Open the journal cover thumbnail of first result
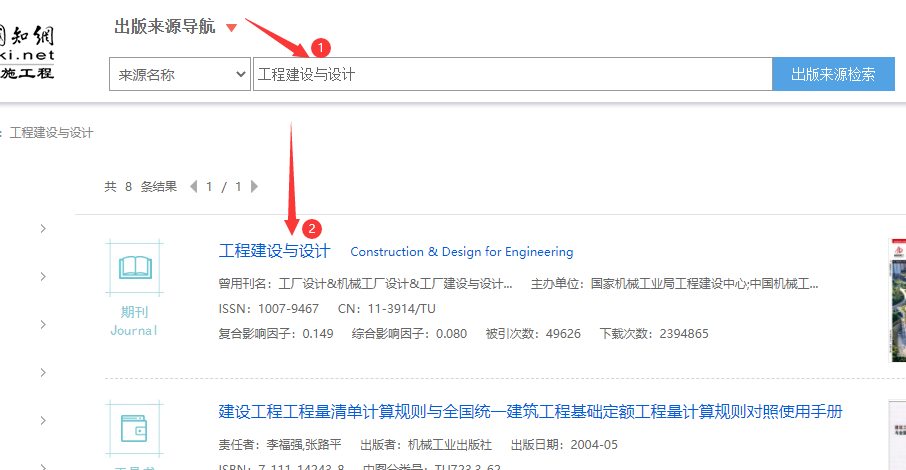The height and width of the screenshot is (470, 906). 897,300
